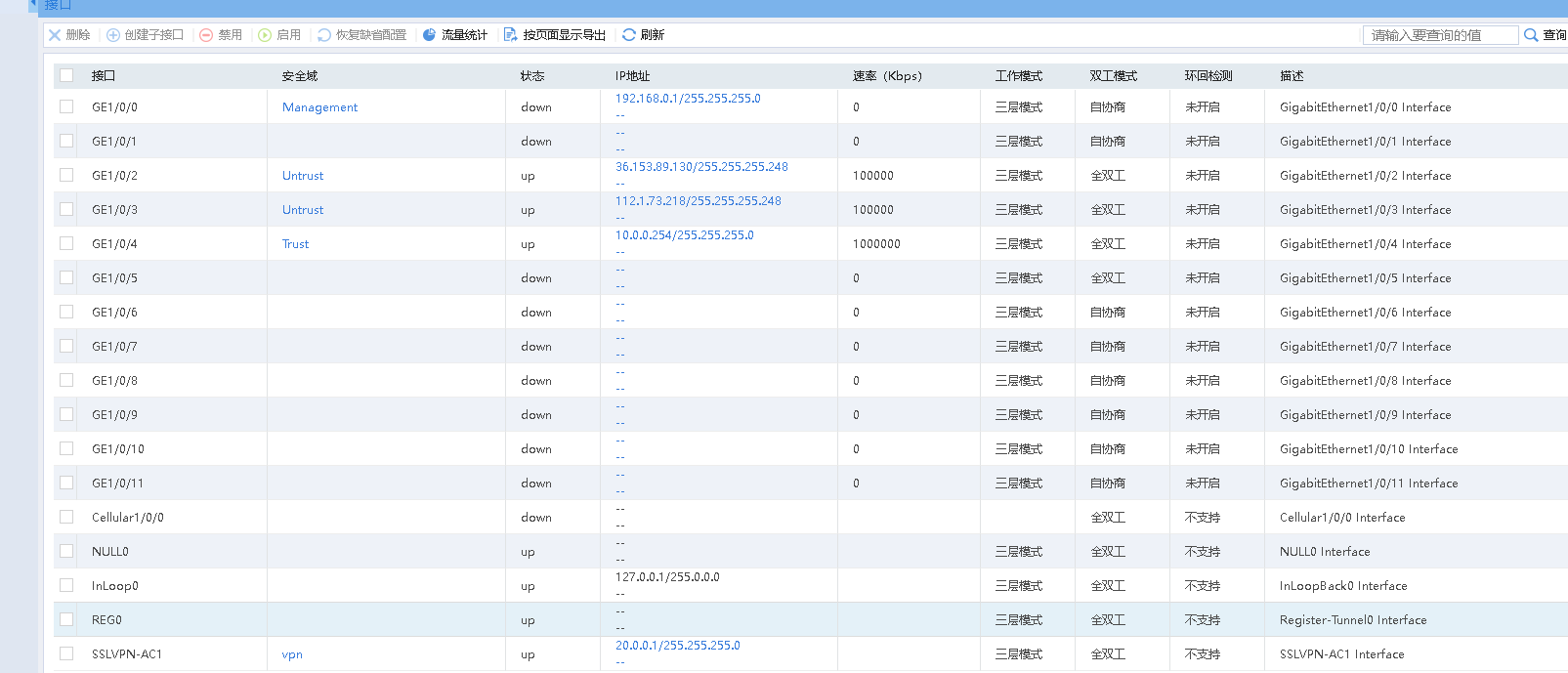Check the GE1/0/4 row checkbox
Image resolution: width=1568 pixels, height=673 pixels.
point(66,243)
